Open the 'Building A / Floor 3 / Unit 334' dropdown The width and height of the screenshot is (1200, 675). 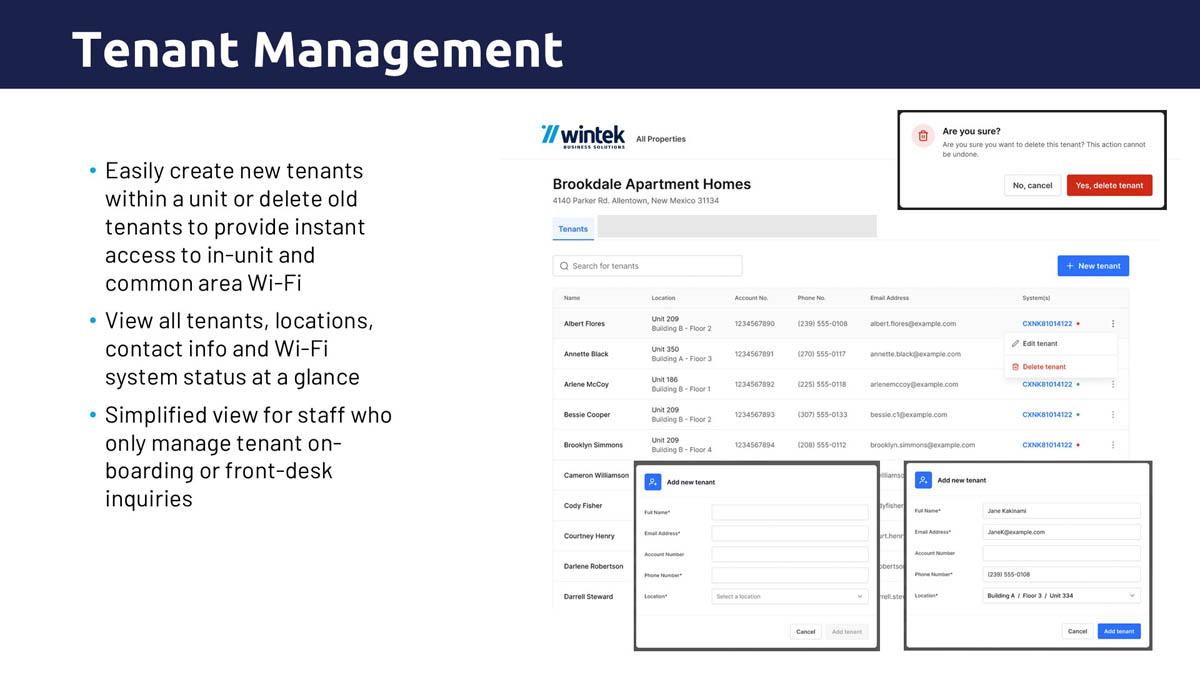coord(1061,595)
